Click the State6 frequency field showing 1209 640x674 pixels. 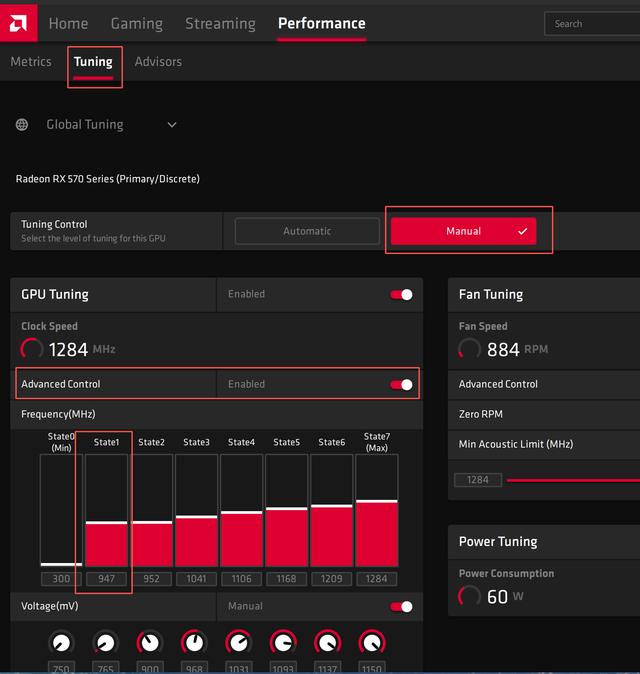332,579
